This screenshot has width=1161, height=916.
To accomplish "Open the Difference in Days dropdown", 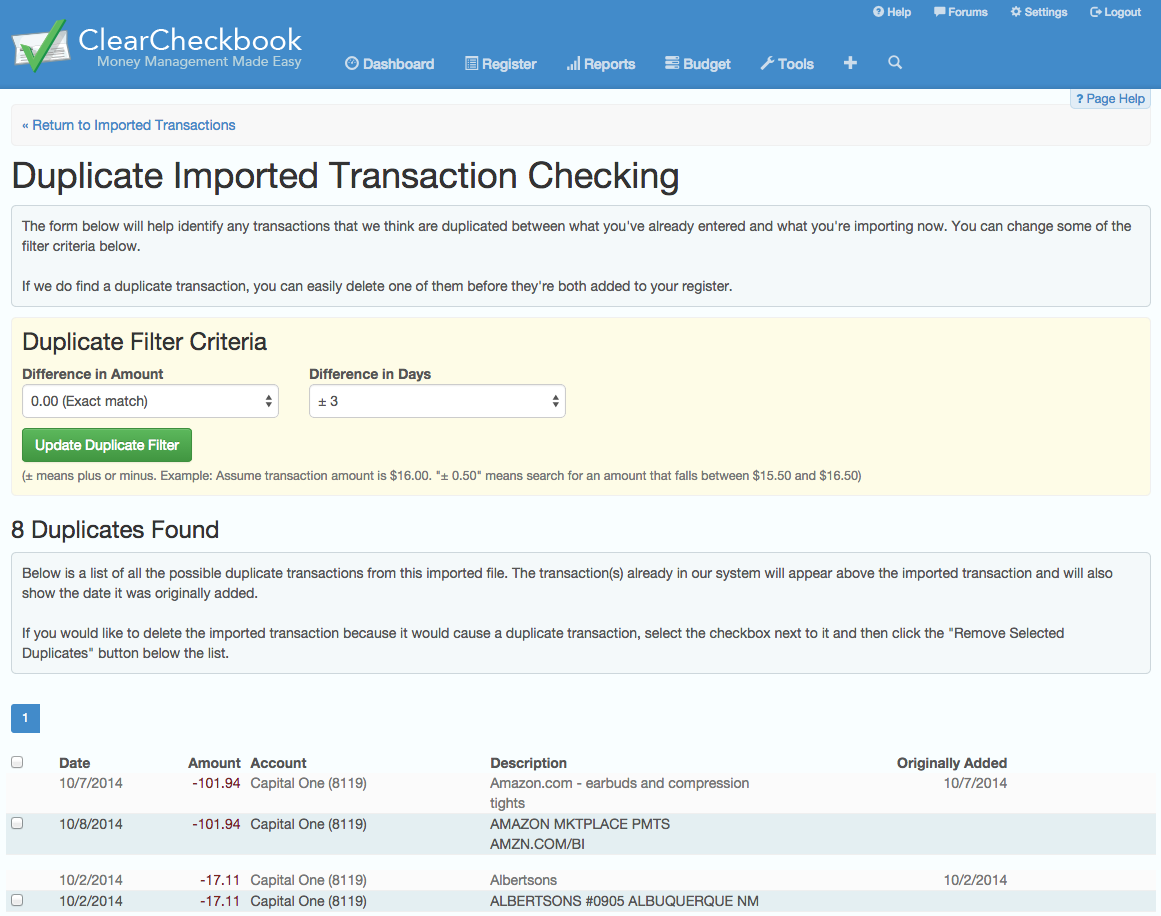I will [x=437, y=401].
